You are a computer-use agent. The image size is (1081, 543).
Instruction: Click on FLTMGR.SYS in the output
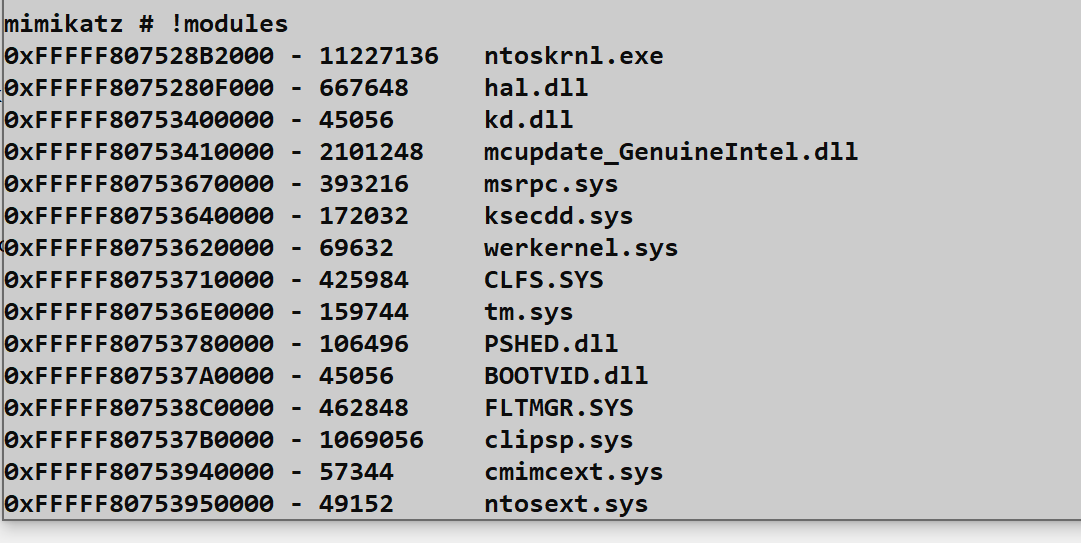558,408
